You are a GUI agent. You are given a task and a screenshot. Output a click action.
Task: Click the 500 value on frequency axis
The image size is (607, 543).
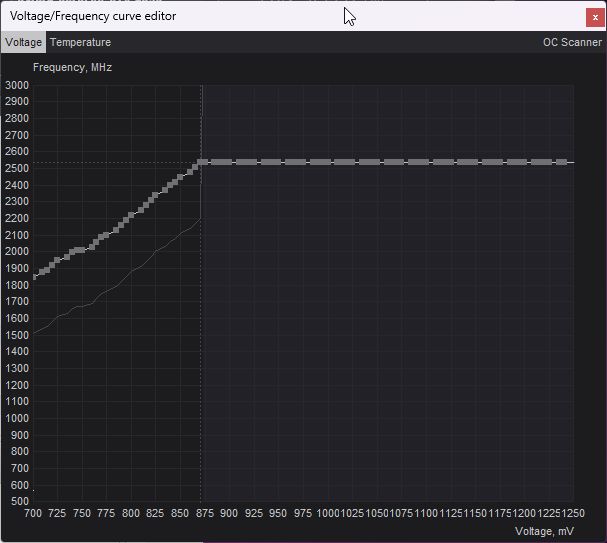point(20,501)
